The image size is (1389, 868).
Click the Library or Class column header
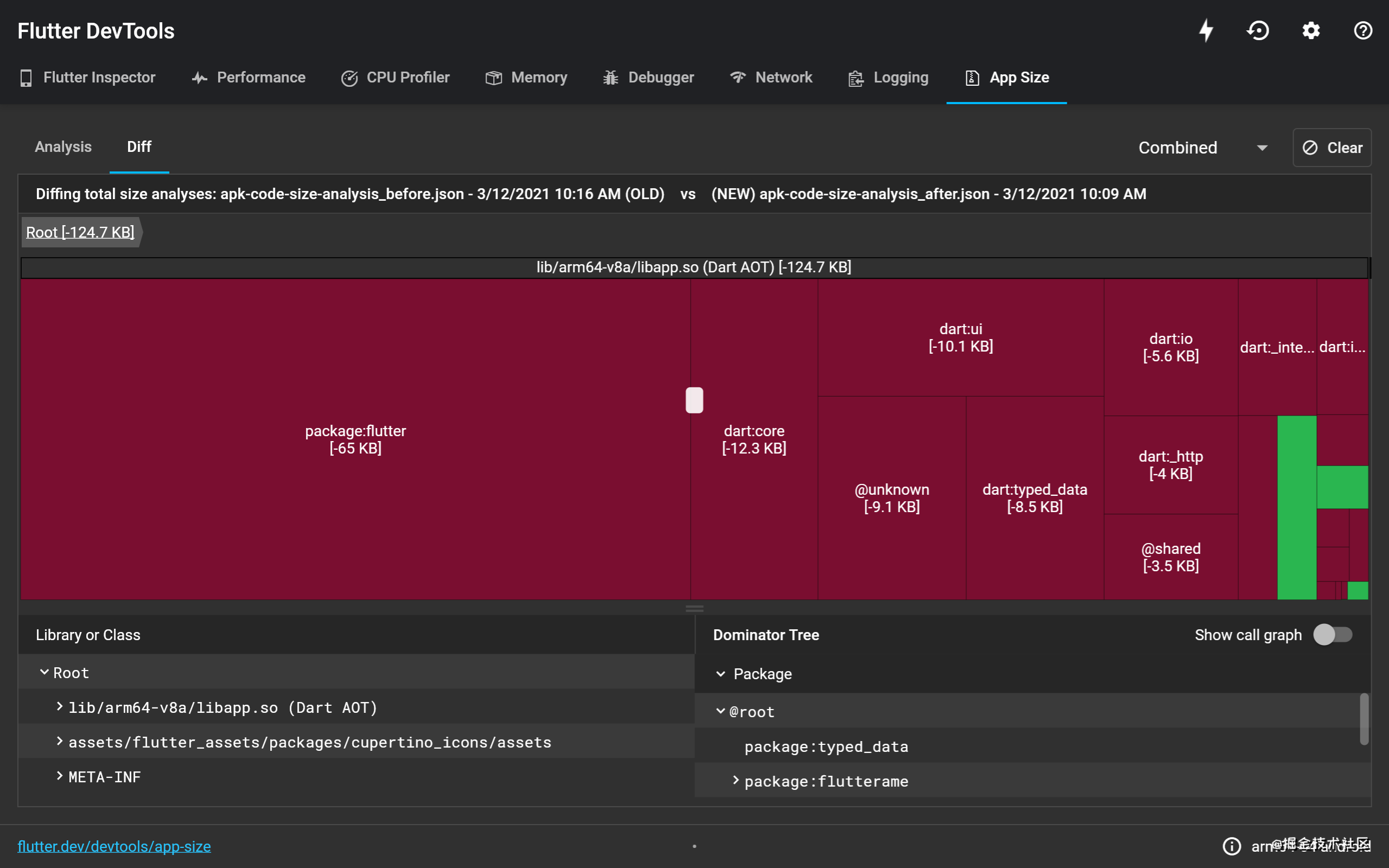coord(88,635)
